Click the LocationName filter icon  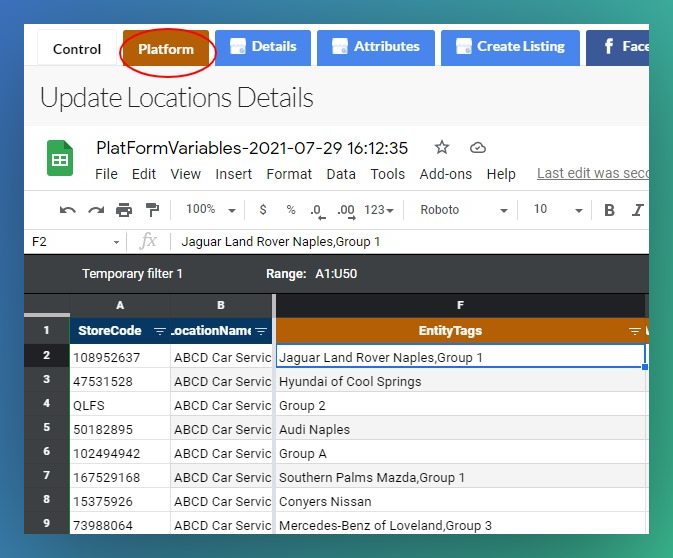click(x=261, y=331)
